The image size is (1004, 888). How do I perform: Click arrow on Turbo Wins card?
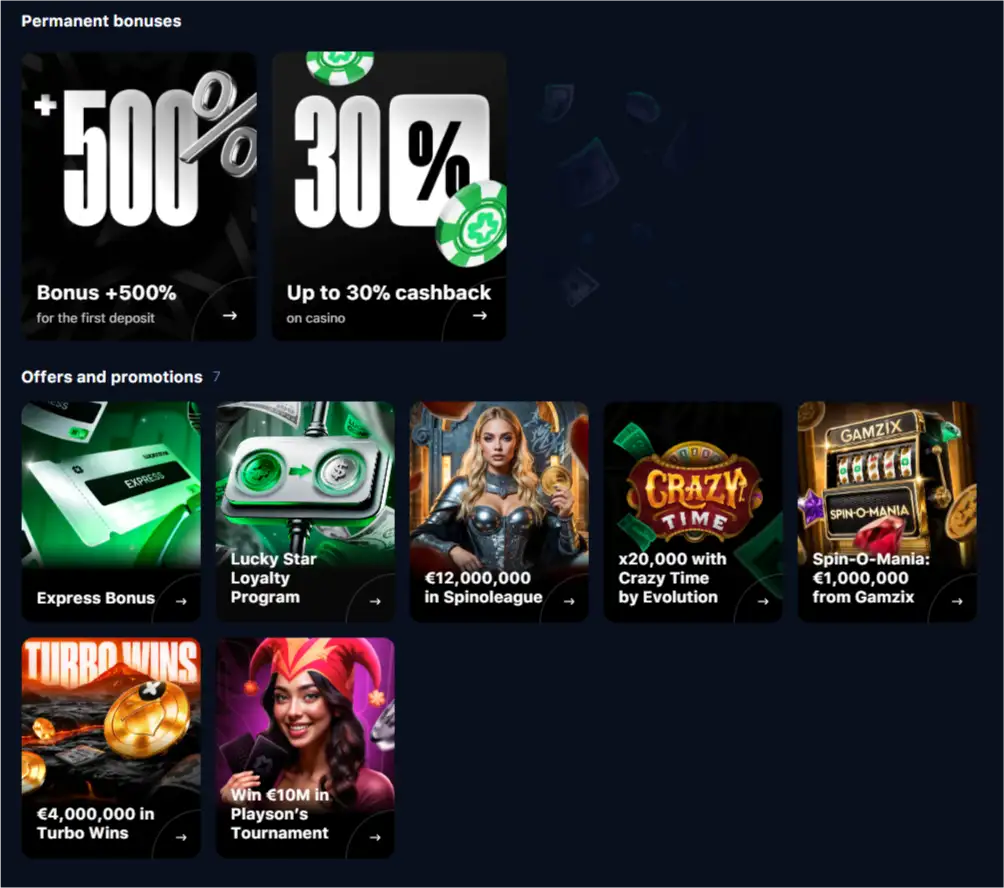[181, 837]
